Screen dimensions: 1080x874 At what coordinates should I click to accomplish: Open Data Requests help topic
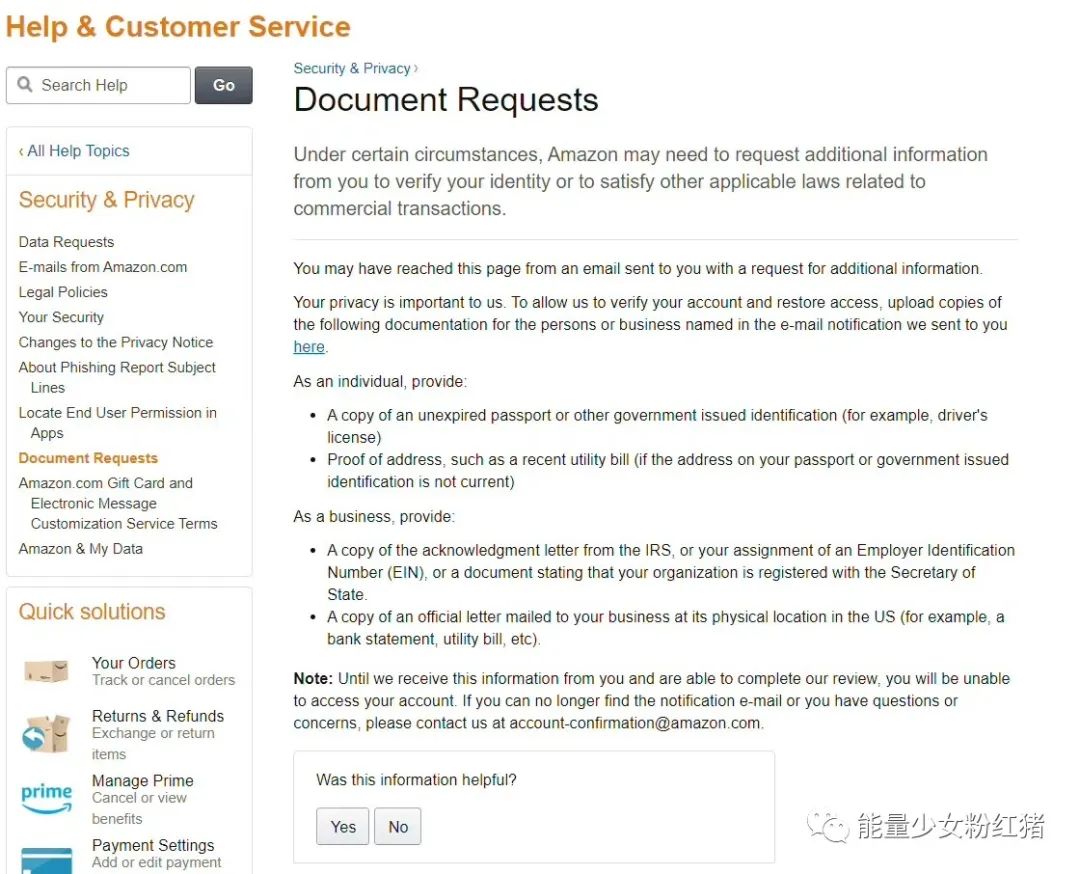coord(66,242)
